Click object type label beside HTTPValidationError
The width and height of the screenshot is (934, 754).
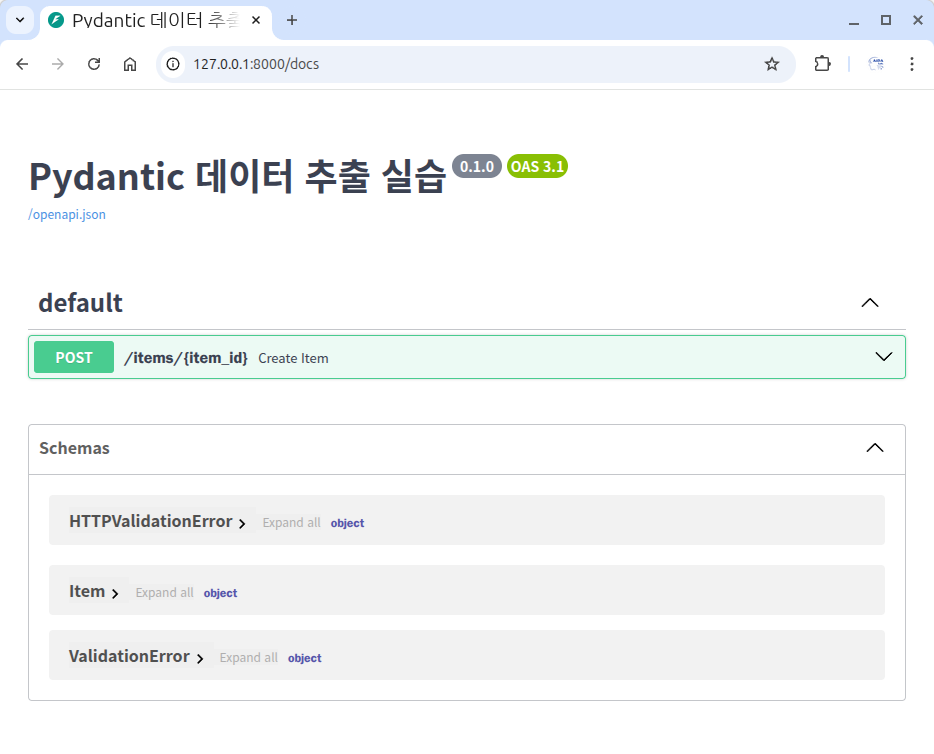coord(347,523)
